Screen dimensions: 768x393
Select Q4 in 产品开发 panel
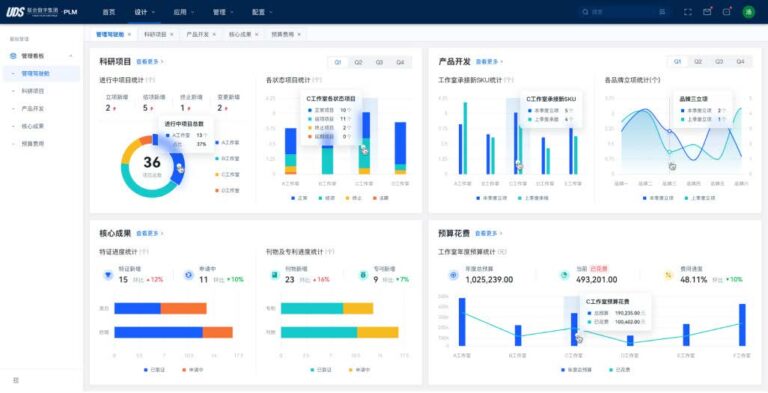740,62
